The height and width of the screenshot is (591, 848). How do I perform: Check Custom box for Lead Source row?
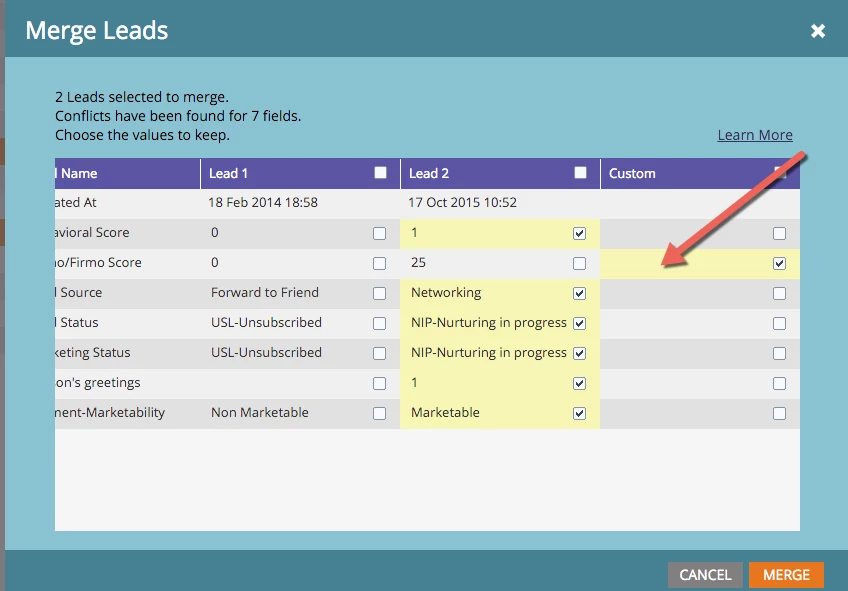tap(779, 293)
